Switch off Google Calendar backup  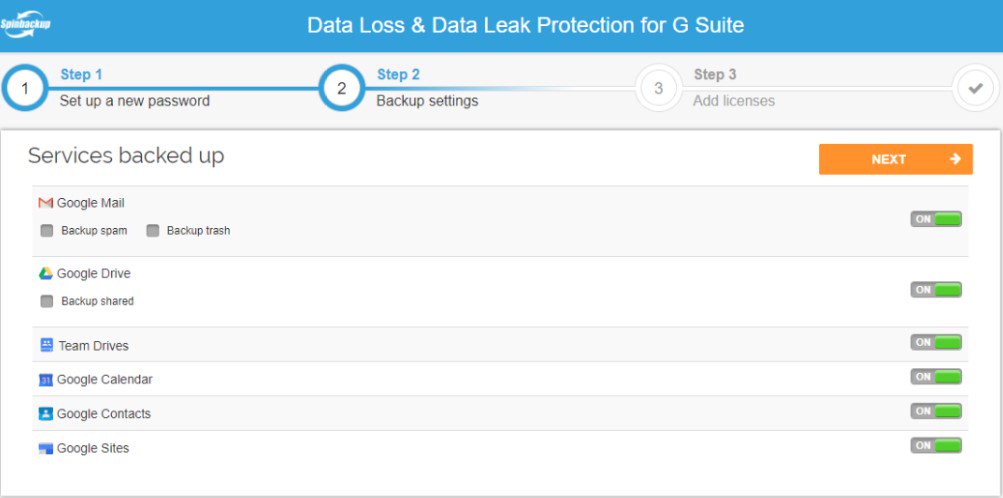tap(936, 377)
